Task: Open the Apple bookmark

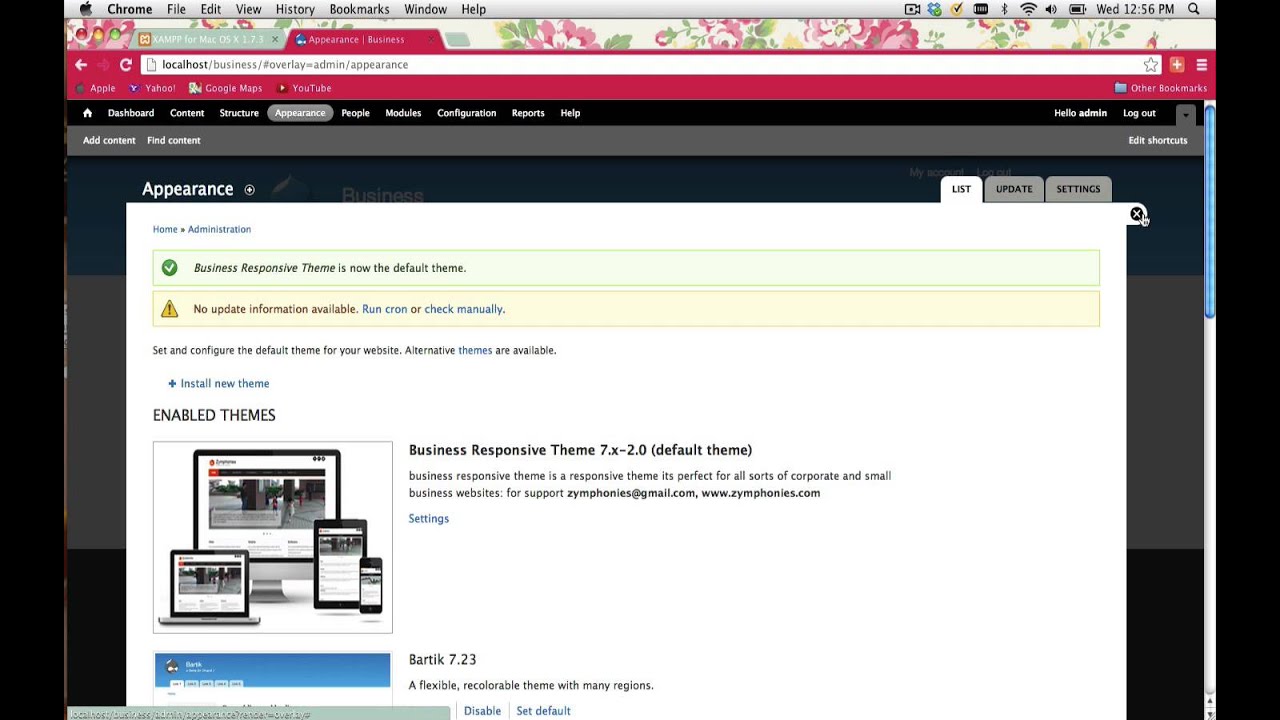Action: click(96, 88)
